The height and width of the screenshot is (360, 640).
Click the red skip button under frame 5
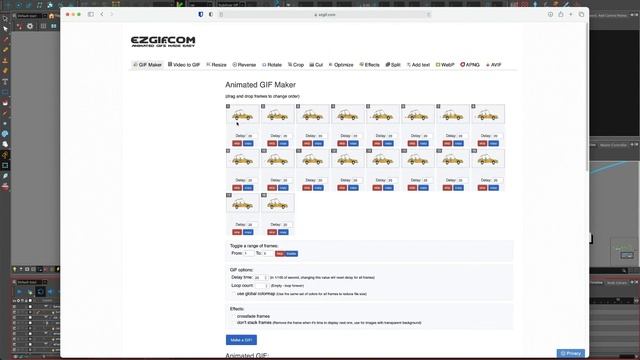377,144
